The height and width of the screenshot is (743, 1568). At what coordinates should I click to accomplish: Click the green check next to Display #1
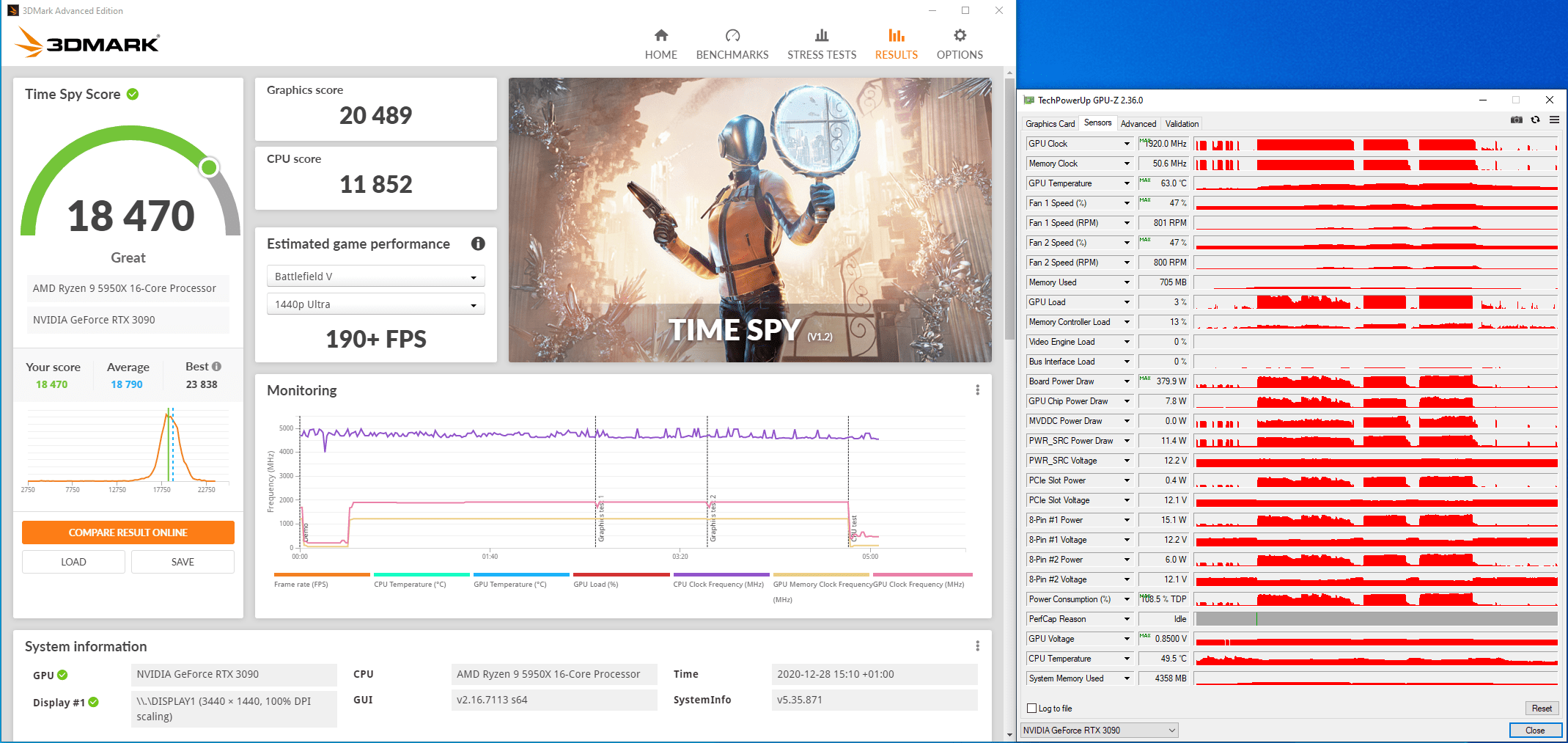pos(93,702)
